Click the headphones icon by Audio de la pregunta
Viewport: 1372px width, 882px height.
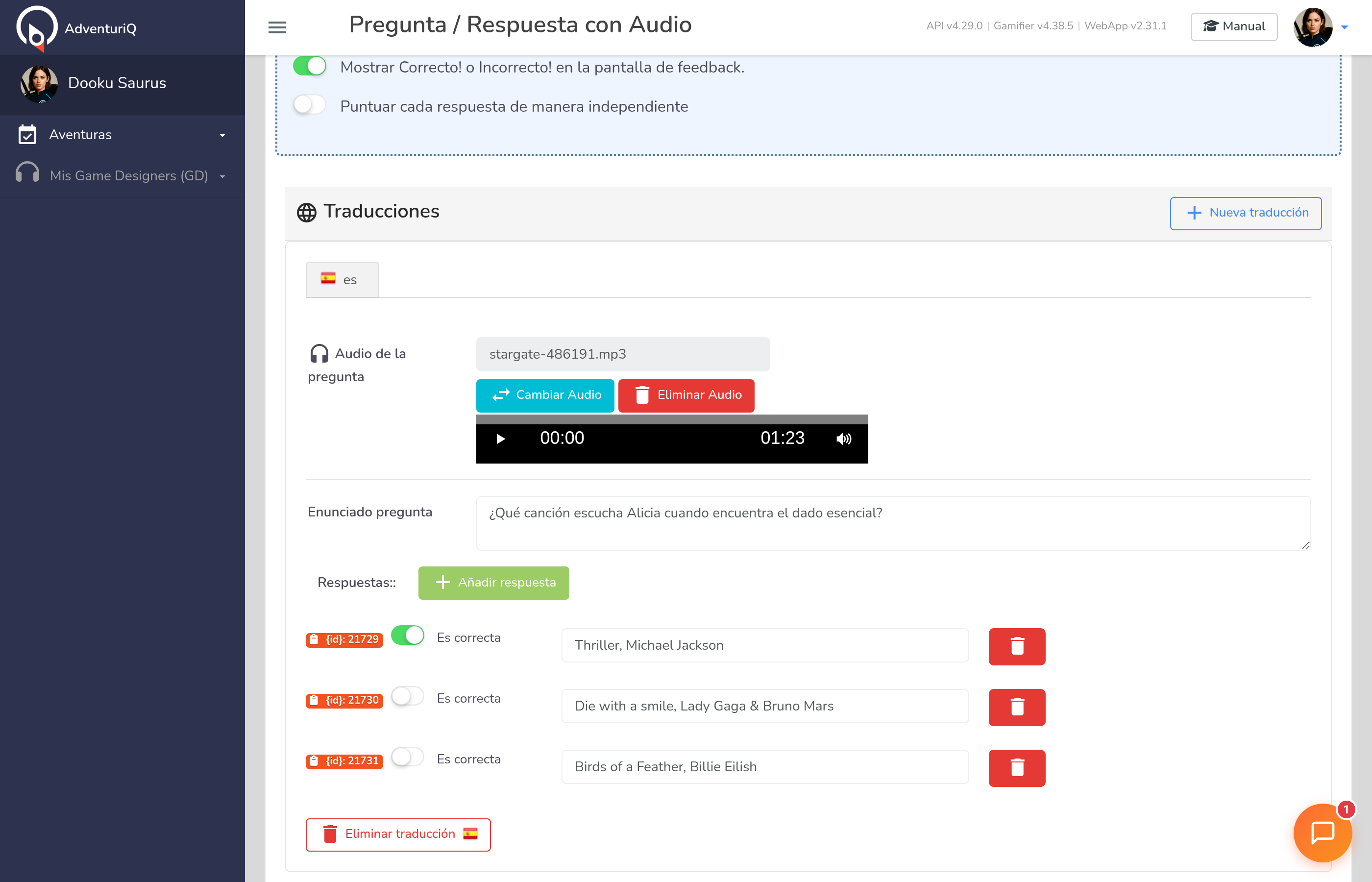tap(319, 353)
